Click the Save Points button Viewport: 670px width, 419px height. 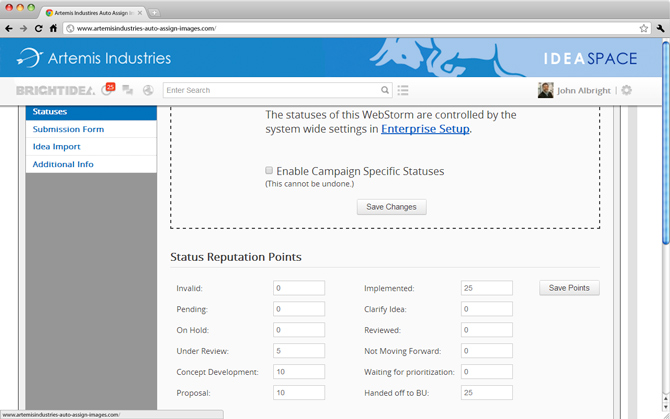coord(569,288)
